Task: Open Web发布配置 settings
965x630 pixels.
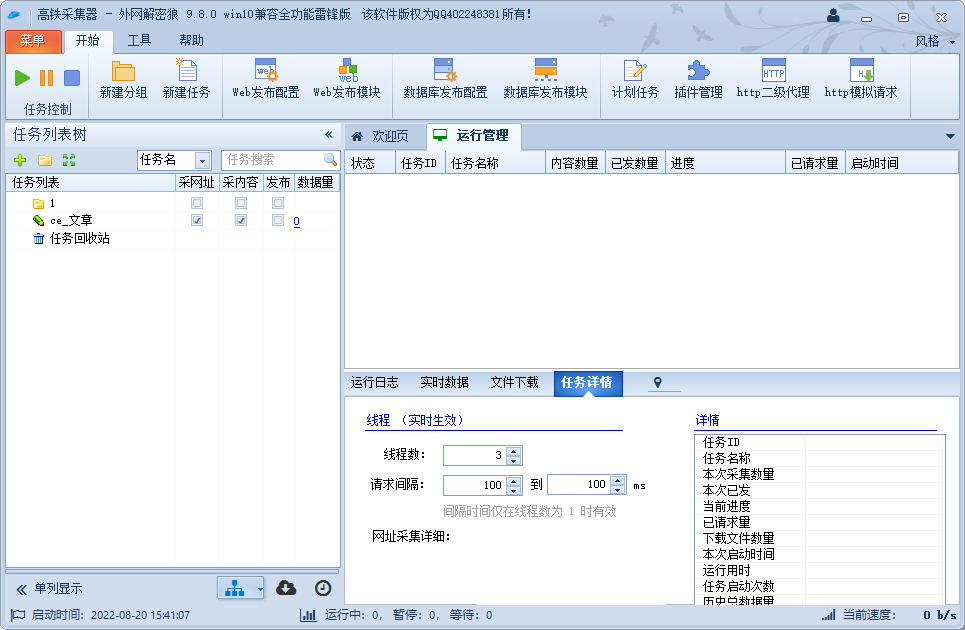Action: pos(266,80)
